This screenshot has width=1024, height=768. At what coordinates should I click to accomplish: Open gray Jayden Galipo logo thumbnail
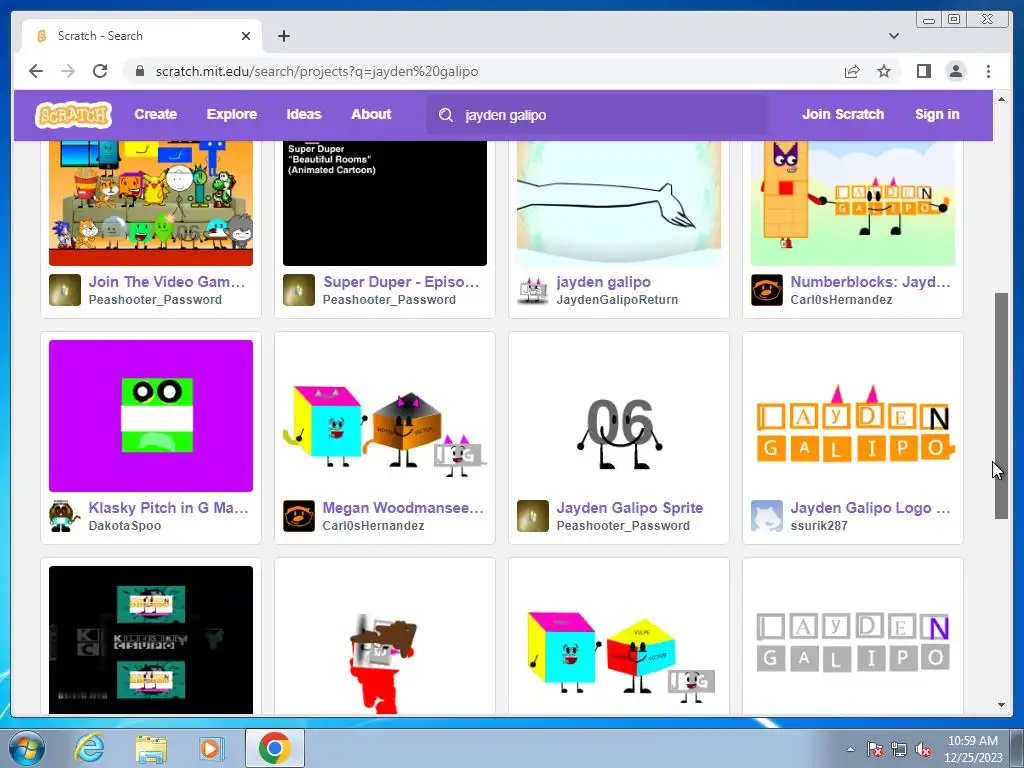coord(853,640)
